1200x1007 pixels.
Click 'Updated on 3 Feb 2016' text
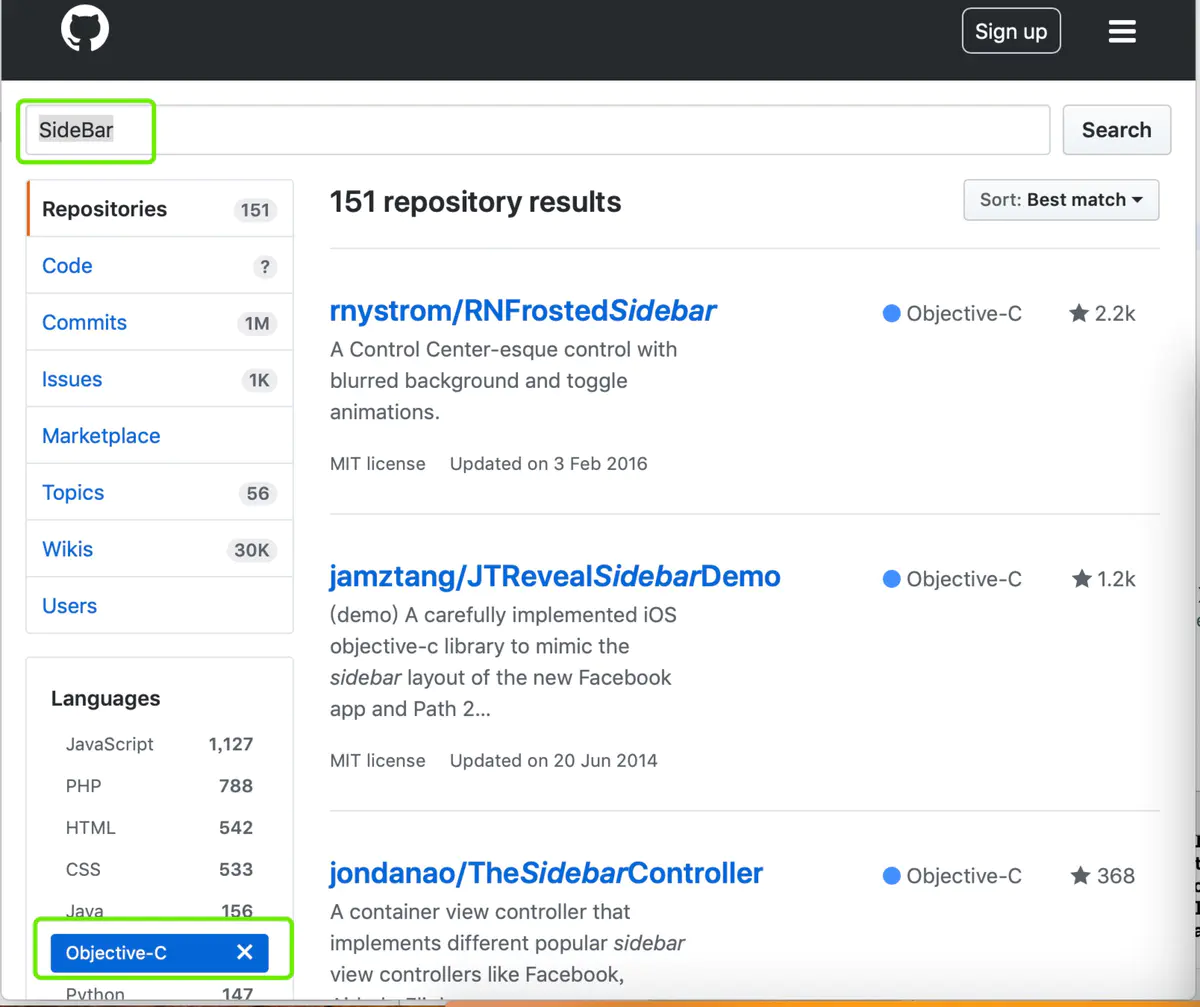(549, 464)
